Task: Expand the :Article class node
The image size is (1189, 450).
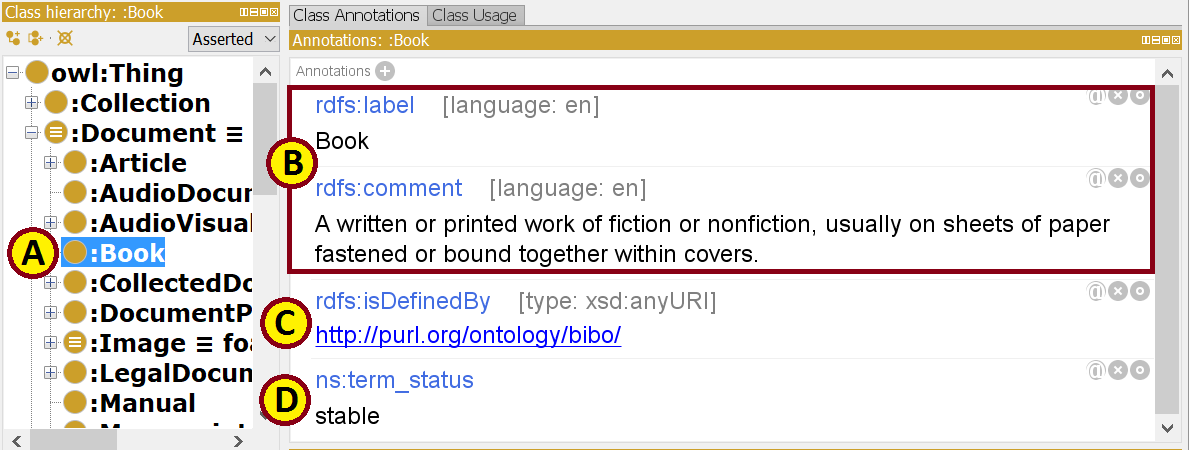Action: coord(51,163)
